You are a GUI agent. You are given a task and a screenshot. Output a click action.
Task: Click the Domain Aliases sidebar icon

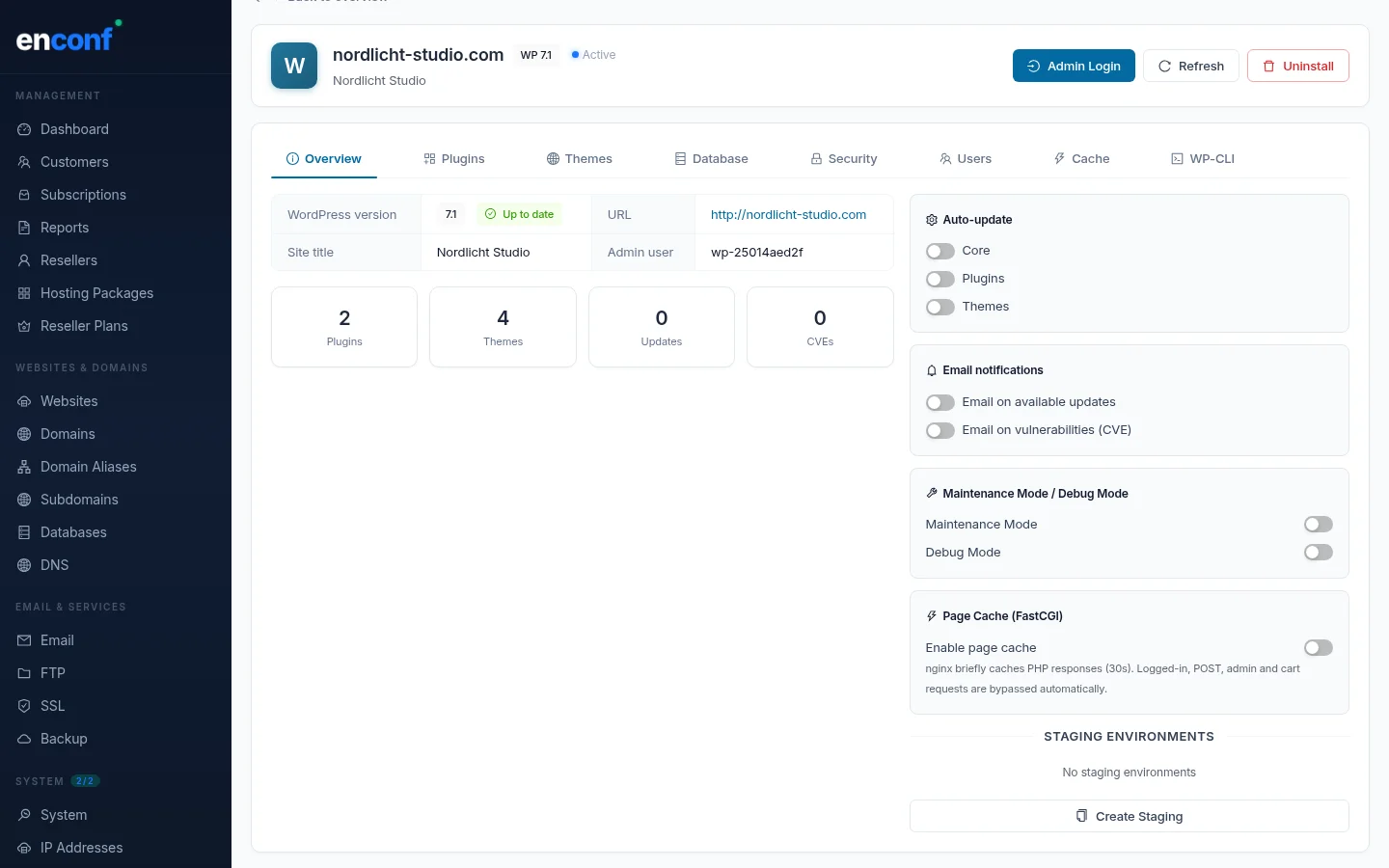[24, 467]
